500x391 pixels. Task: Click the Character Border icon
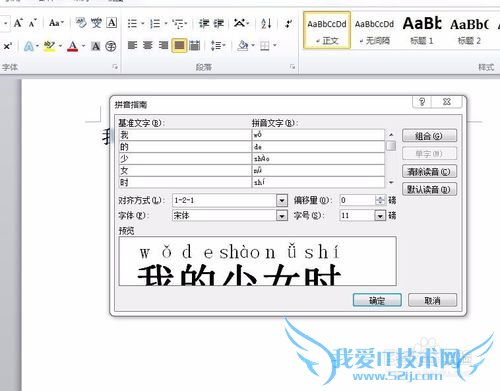[112, 23]
